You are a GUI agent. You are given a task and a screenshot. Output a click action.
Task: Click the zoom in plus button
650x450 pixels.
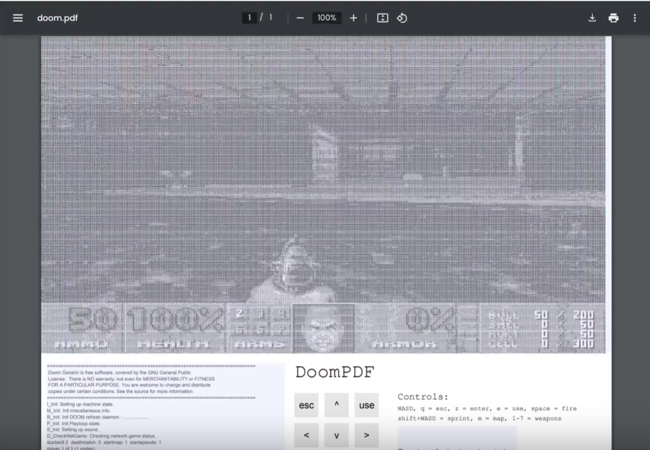[353, 18]
